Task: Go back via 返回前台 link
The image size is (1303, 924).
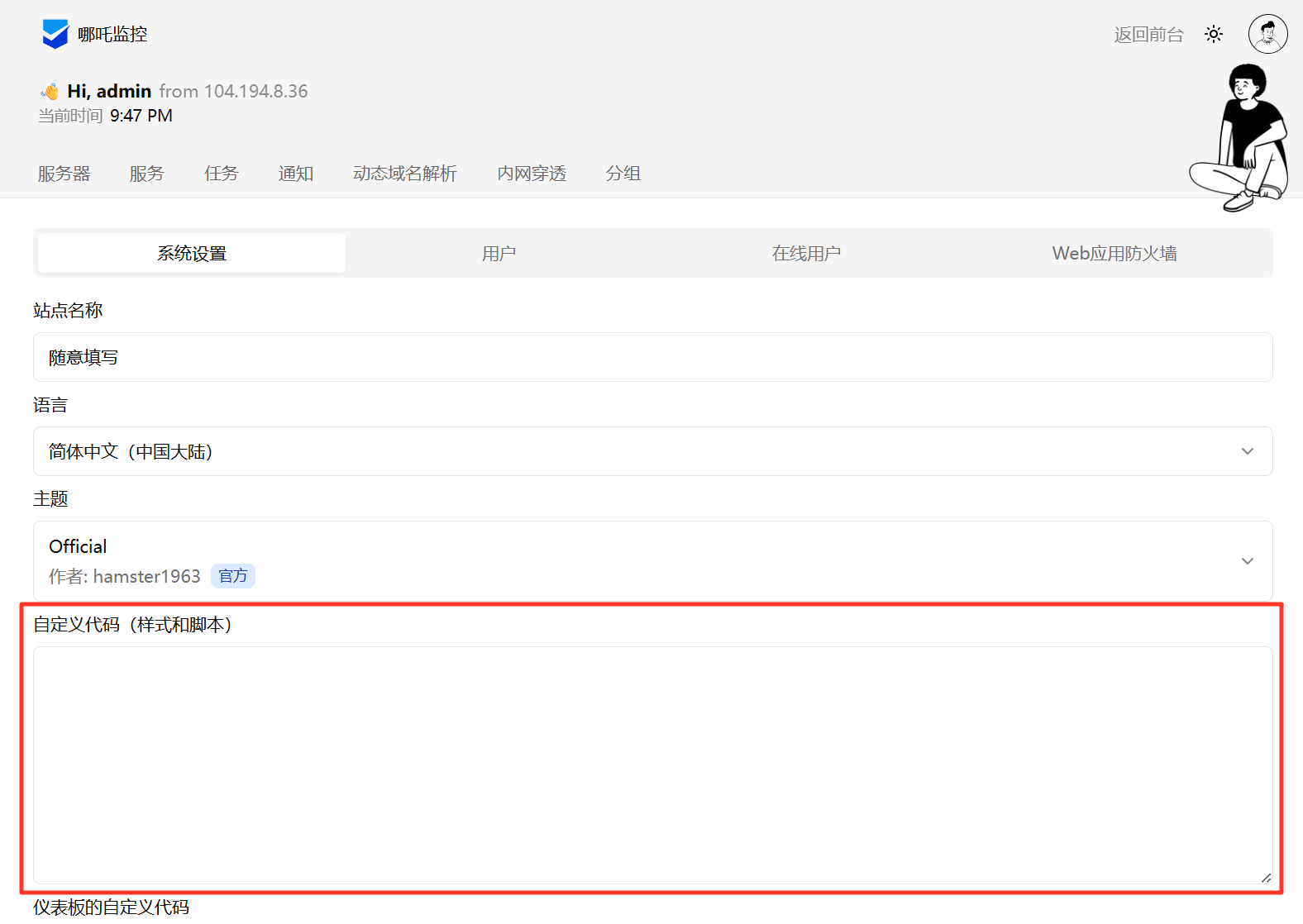Action: (x=1148, y=34)
